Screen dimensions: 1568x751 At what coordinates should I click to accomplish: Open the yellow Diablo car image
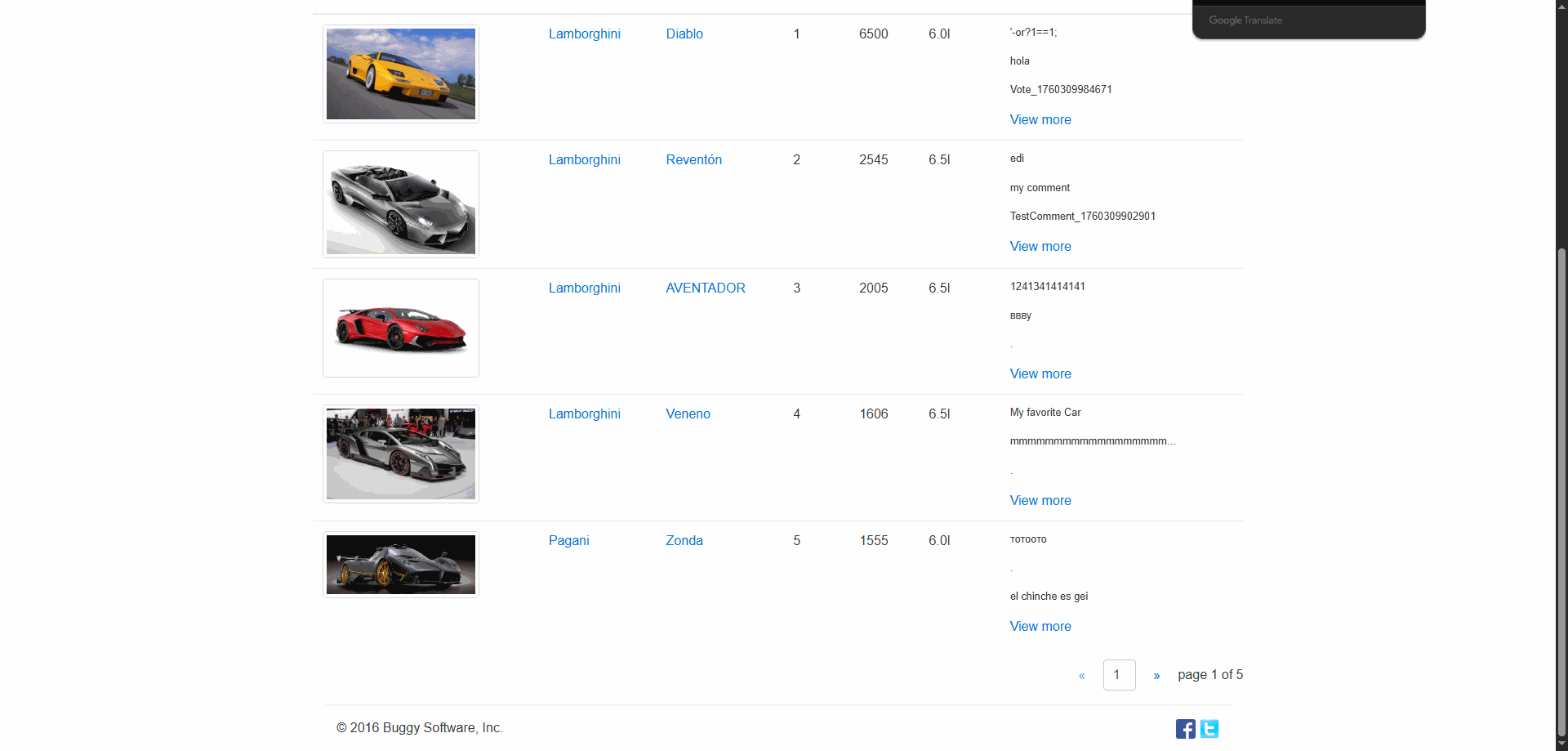[x=401, y=74]
